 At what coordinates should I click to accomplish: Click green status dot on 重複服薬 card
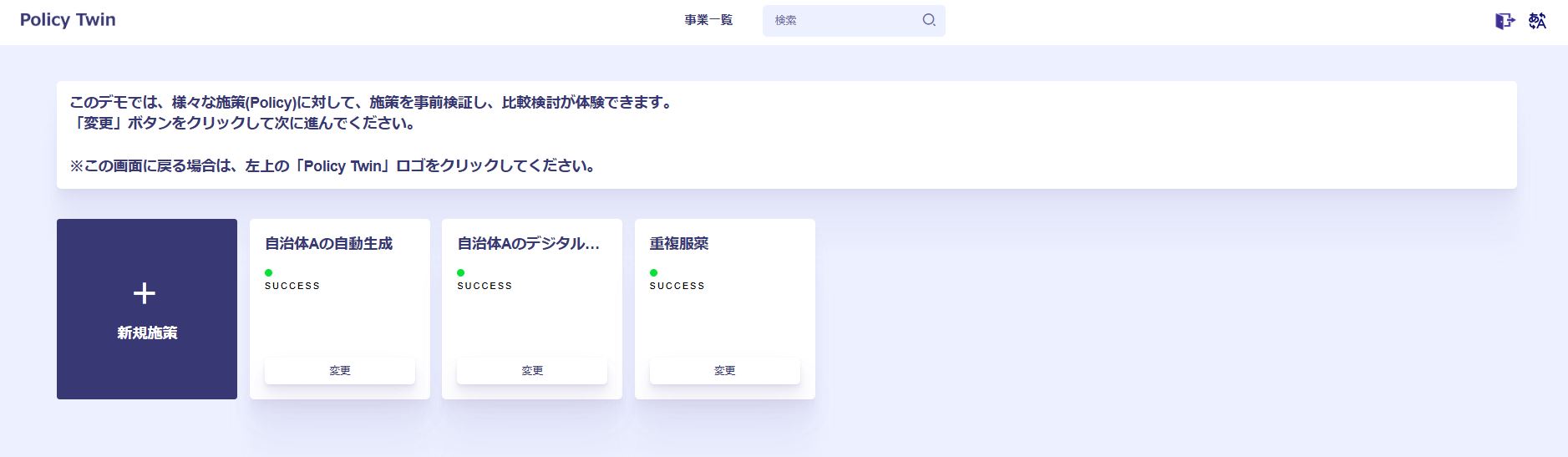(x=653, y=272)
